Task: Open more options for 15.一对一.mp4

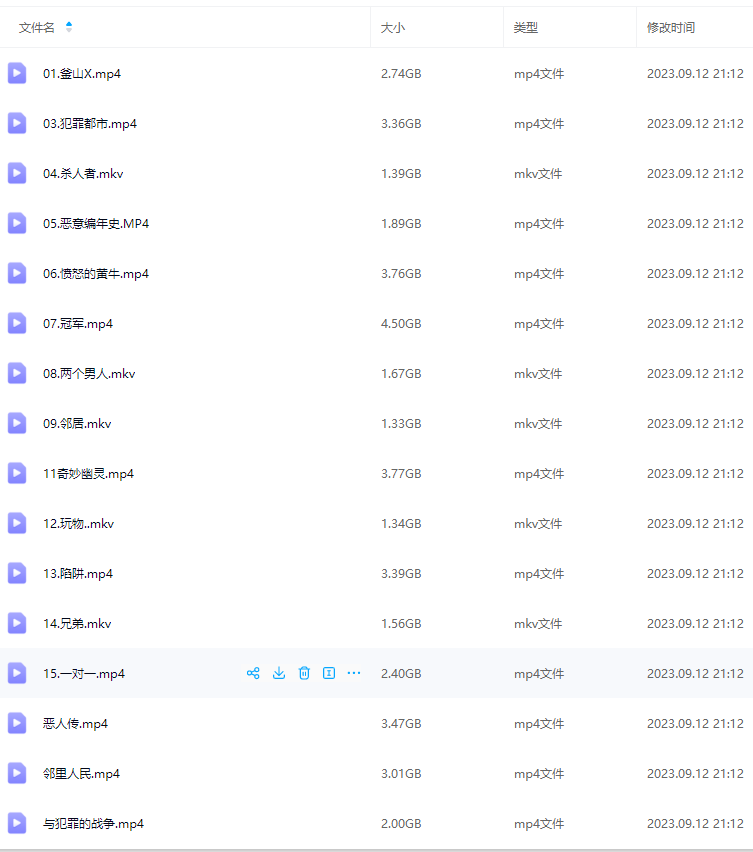Action: pyautogui.click(x=354, y=673)
